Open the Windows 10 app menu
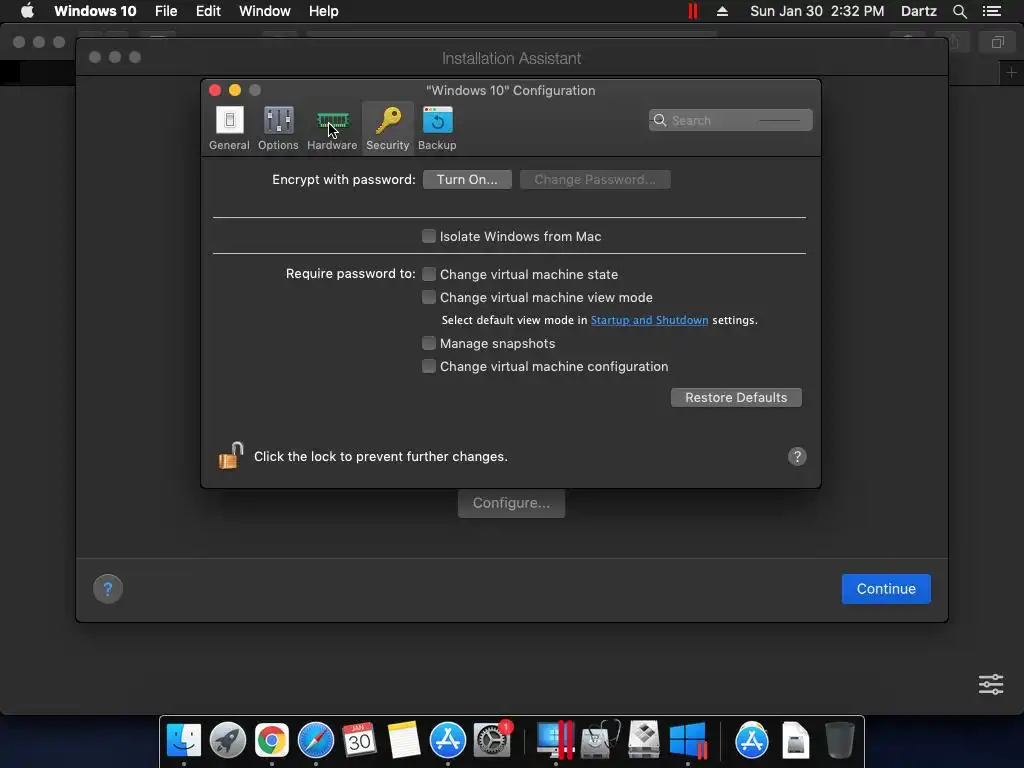The height and width of the screenshot is (768, 1024). click(95, 11)
